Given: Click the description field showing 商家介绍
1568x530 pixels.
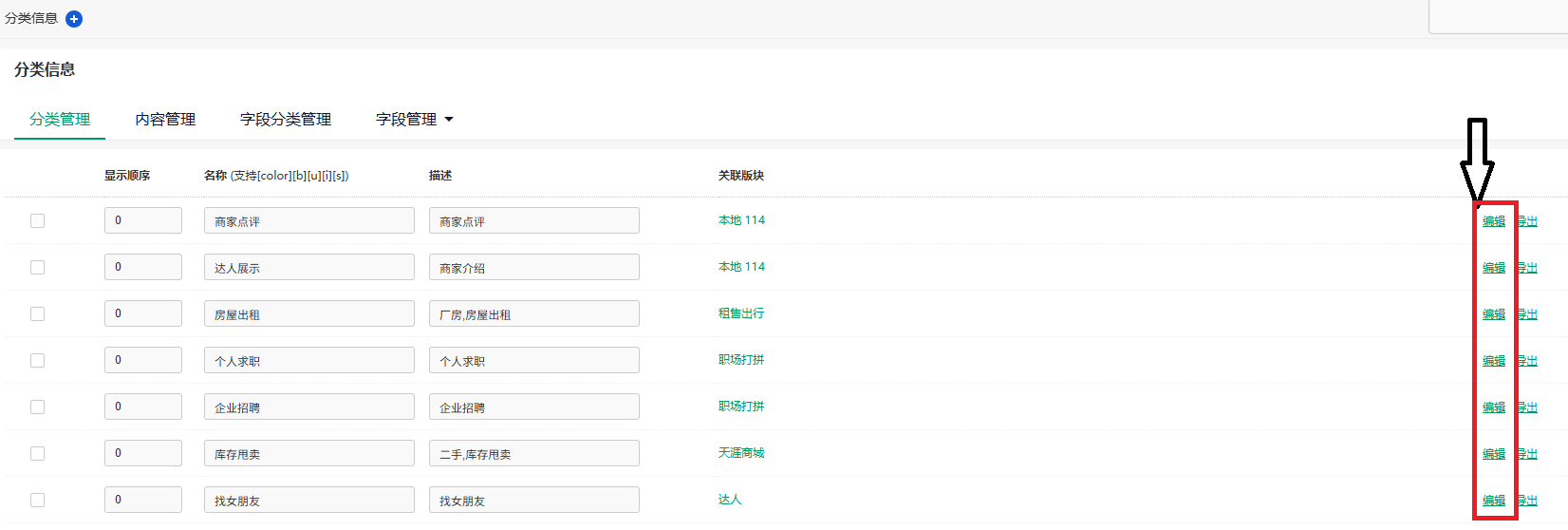Looking at the screenshot, I should pos(533,267).
